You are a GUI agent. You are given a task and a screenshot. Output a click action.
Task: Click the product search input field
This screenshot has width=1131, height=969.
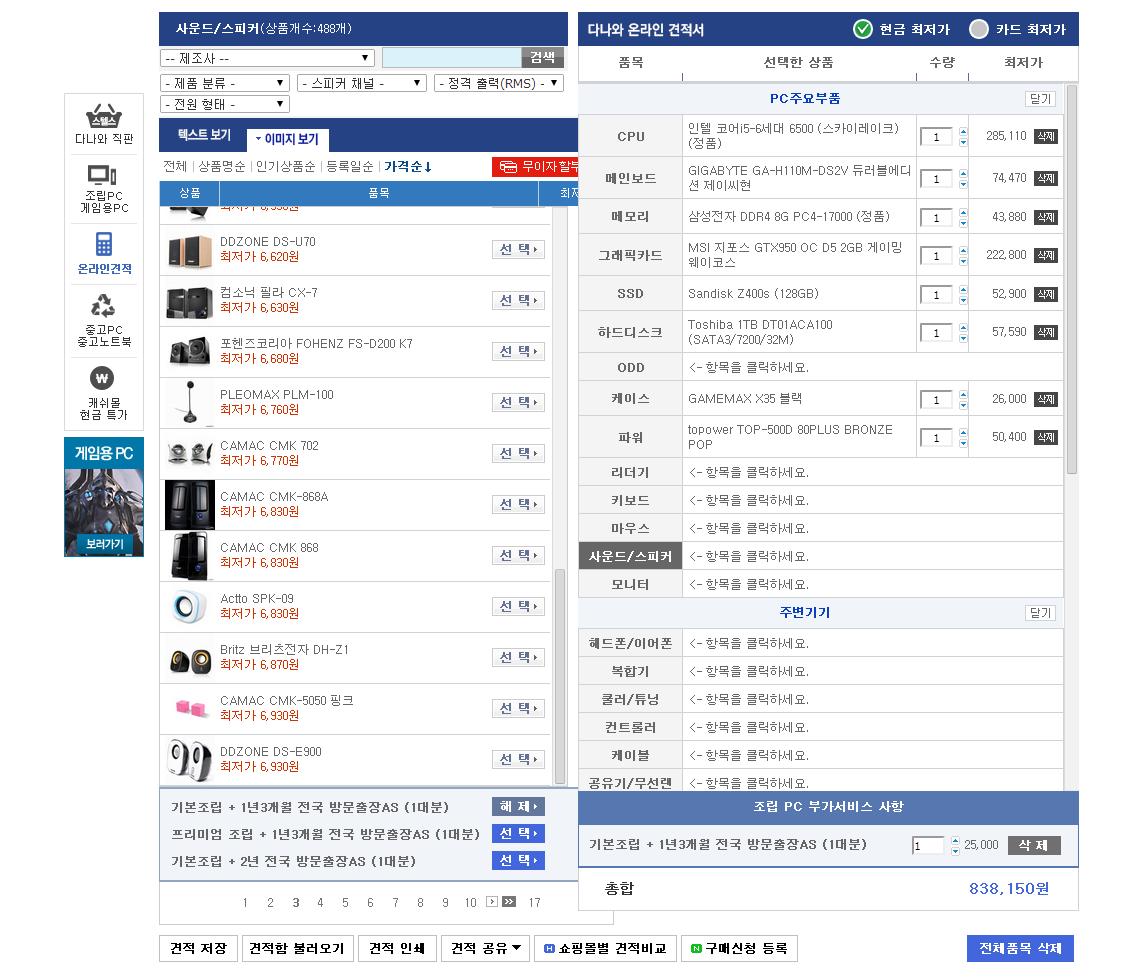(x=451, y=58)
